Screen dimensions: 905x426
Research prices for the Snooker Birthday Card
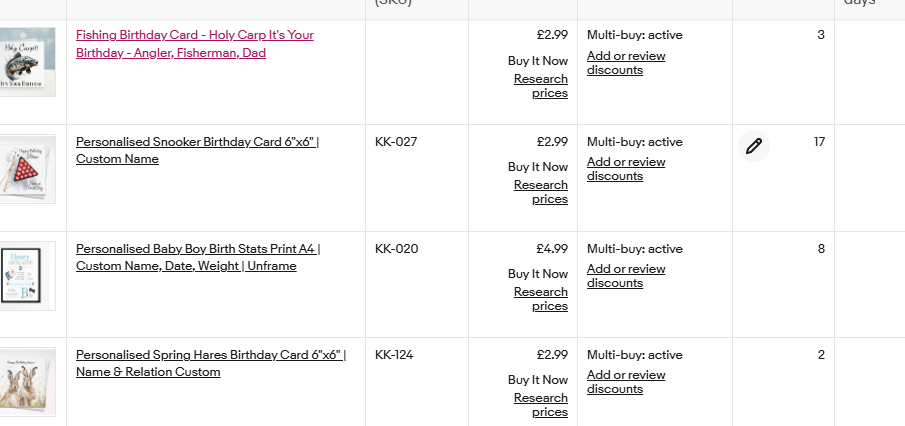541,192
